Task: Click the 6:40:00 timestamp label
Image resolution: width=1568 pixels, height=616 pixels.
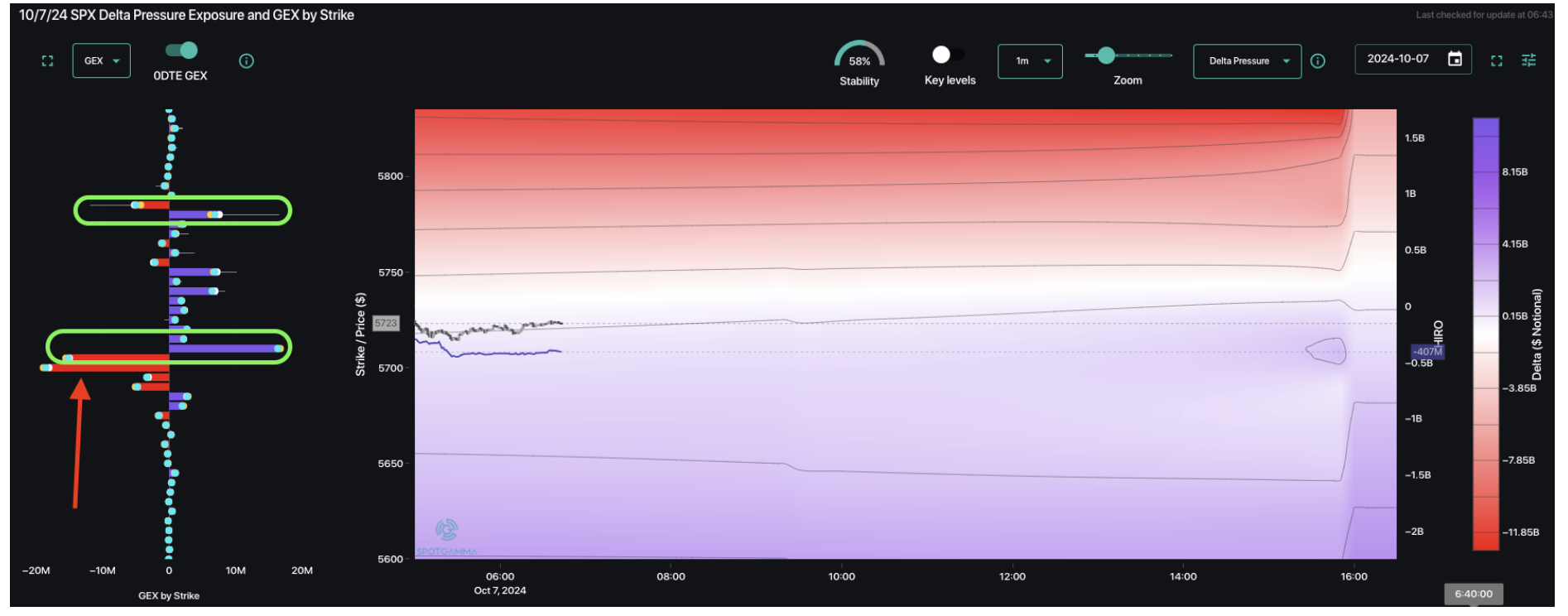Action: [x=1474, y=594]
